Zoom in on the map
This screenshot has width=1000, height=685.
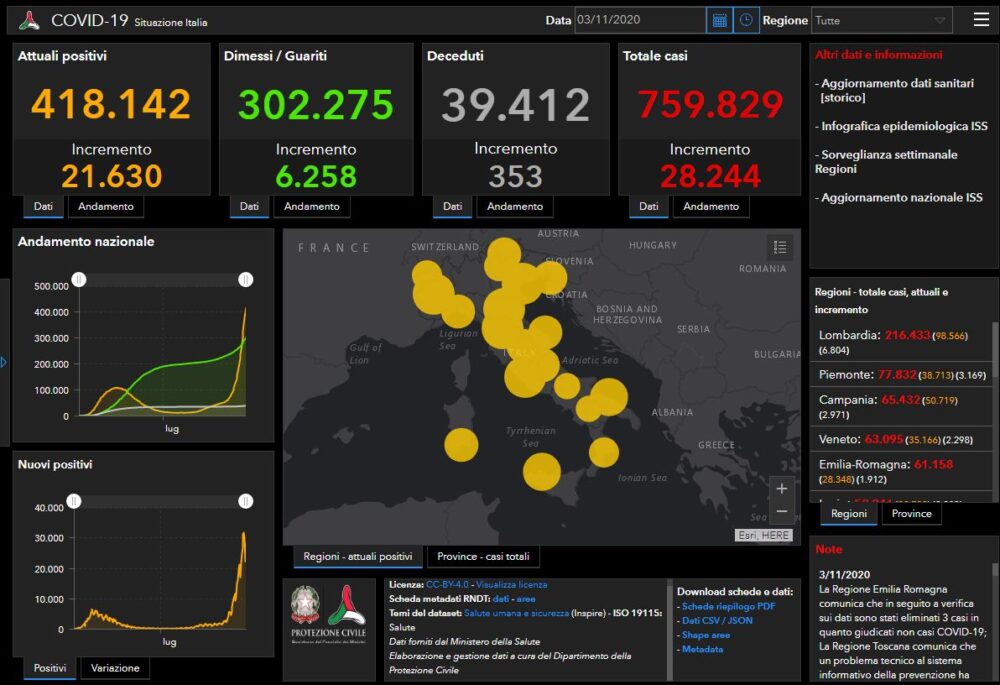(781, 489)
